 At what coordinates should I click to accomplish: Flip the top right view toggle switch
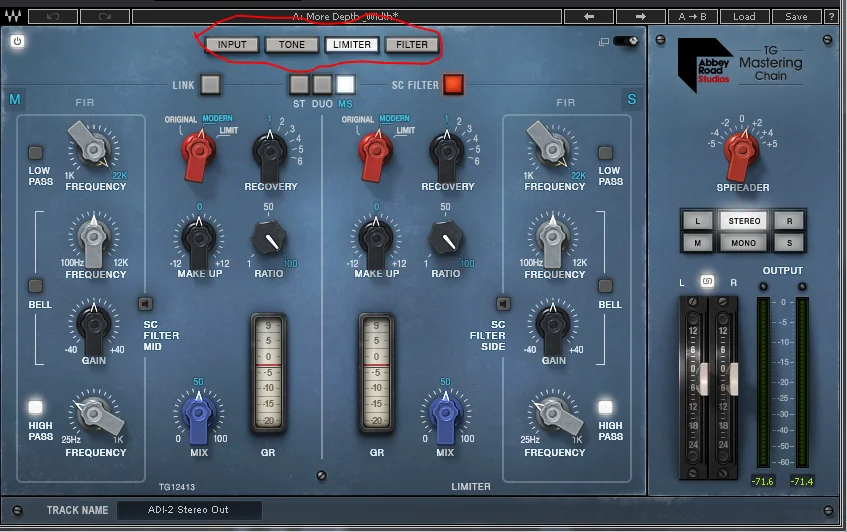pos(626,41)
